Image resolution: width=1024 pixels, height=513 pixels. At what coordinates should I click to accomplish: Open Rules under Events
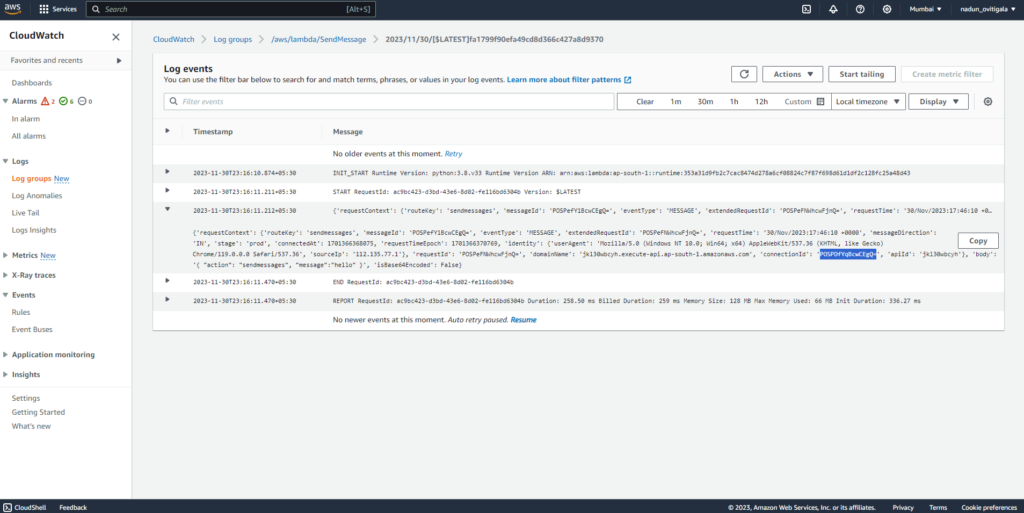click(x=21, y=312)
